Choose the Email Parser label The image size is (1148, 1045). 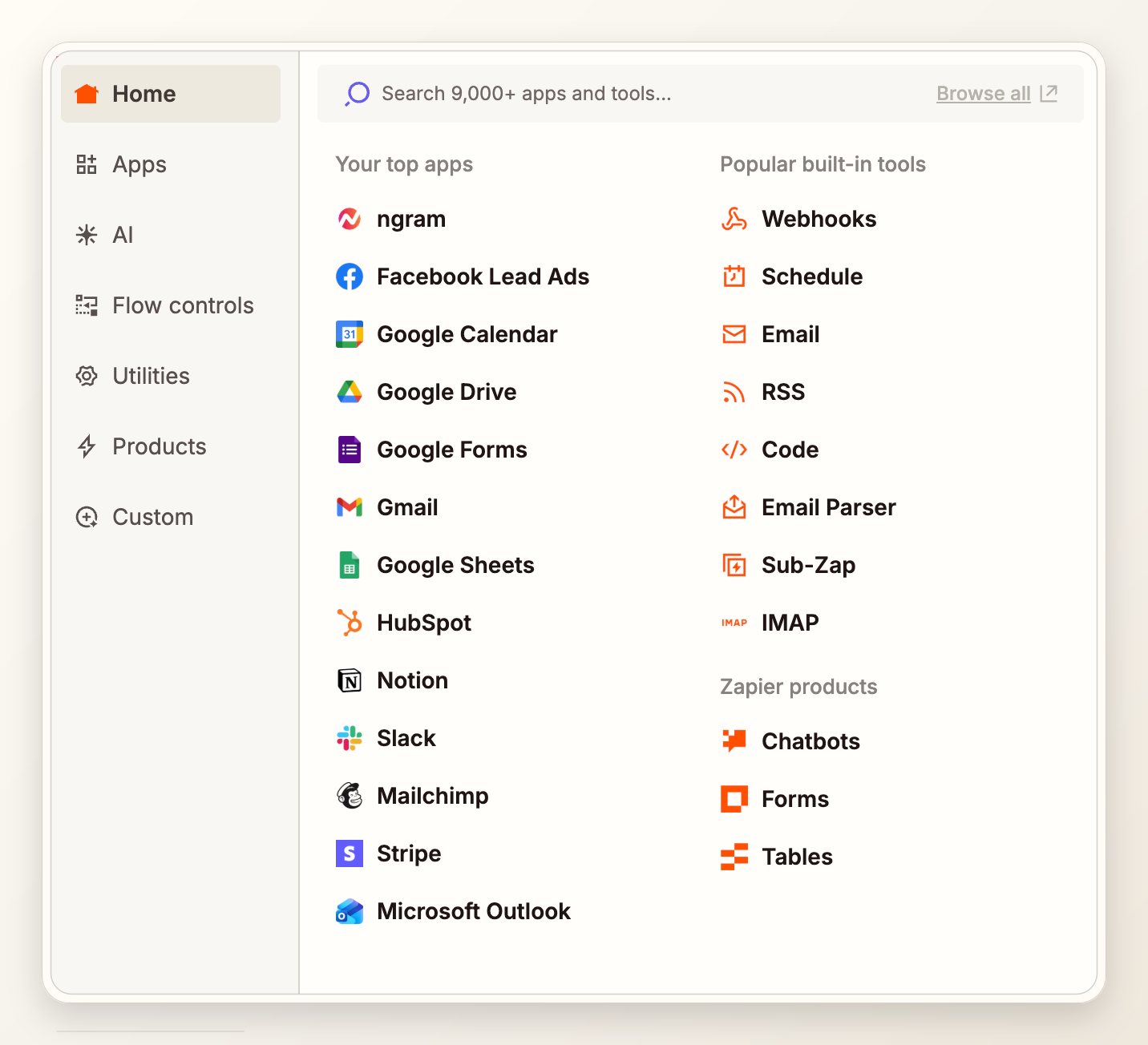click(x=829, y=507)
